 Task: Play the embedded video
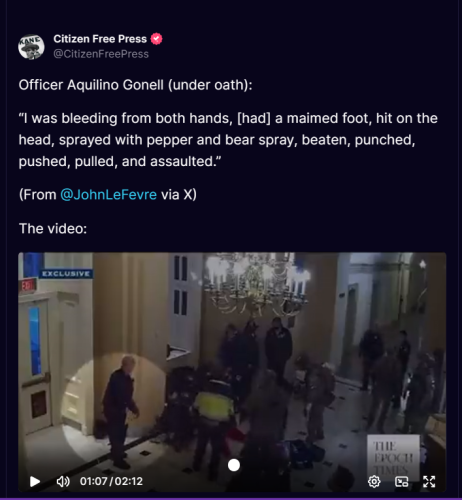click(35, 481)
